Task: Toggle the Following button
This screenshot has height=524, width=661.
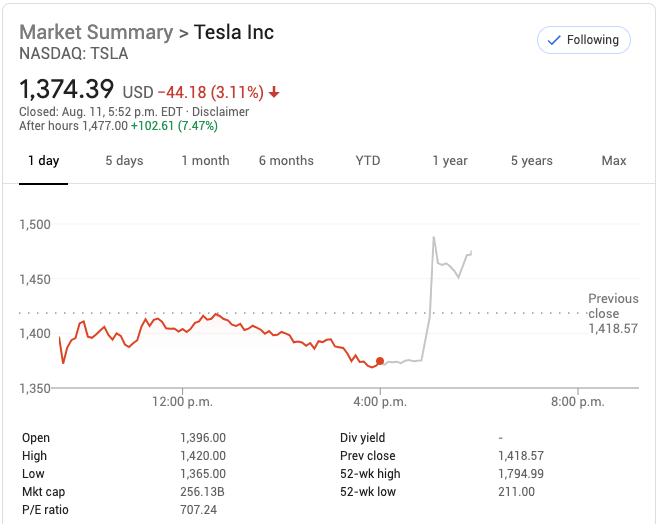Action: tap(584, 40)
